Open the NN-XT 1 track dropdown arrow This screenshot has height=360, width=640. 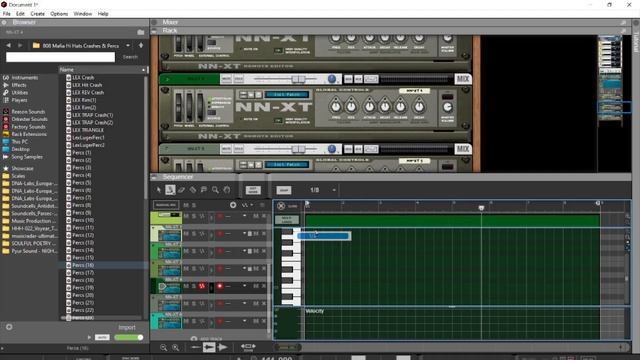(244, 233)
